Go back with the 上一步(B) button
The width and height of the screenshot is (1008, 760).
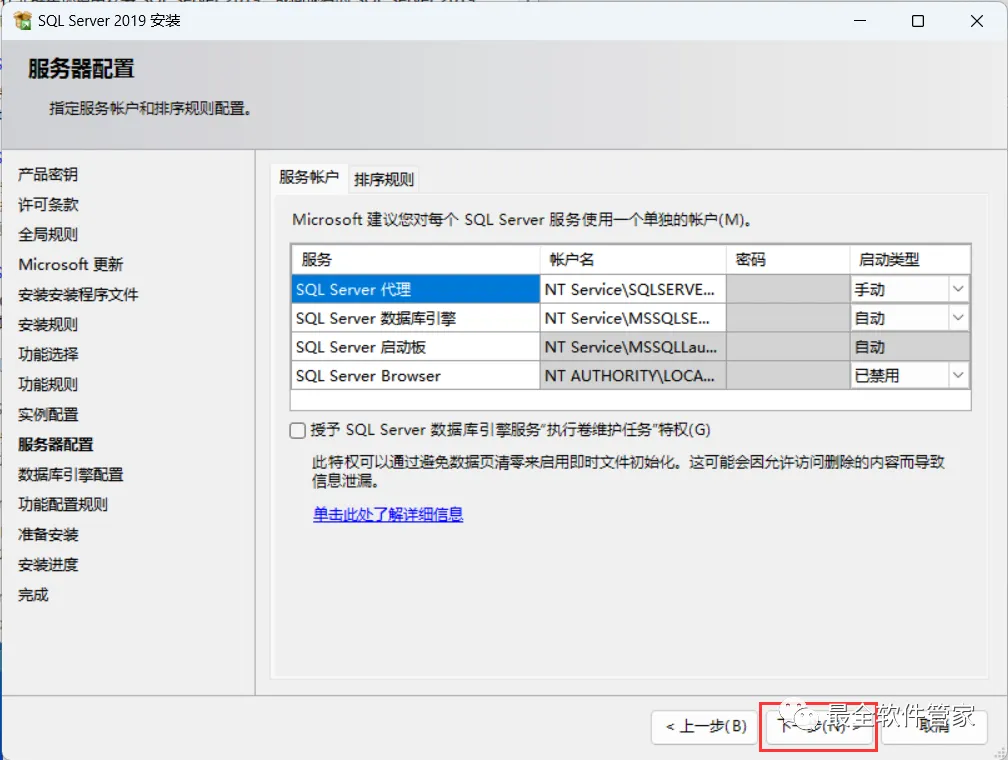(x=706, y=727)
